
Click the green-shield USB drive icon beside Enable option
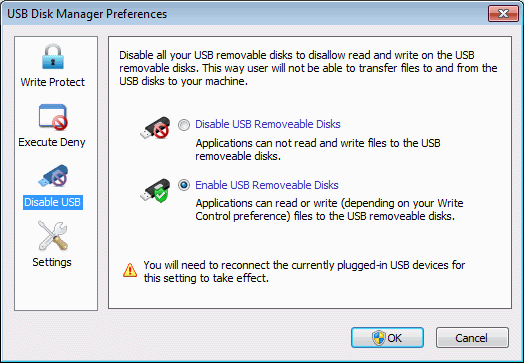(x=155, y=191)
